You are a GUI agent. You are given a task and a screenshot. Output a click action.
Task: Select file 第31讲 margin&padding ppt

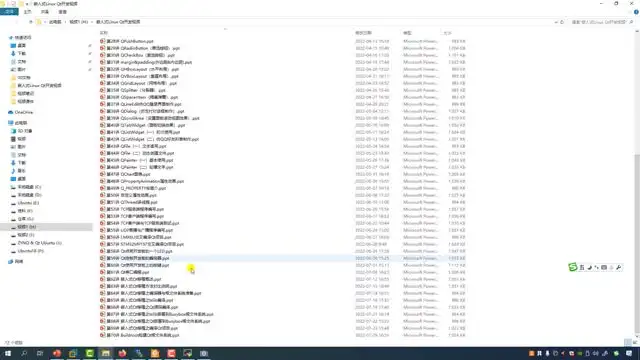(149, 62)
